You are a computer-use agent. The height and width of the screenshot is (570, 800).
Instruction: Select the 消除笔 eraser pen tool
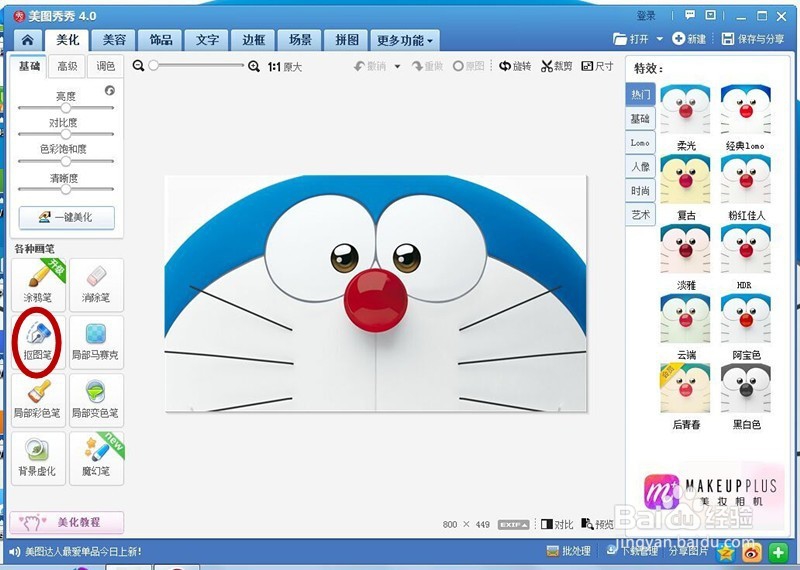(96, 285)
